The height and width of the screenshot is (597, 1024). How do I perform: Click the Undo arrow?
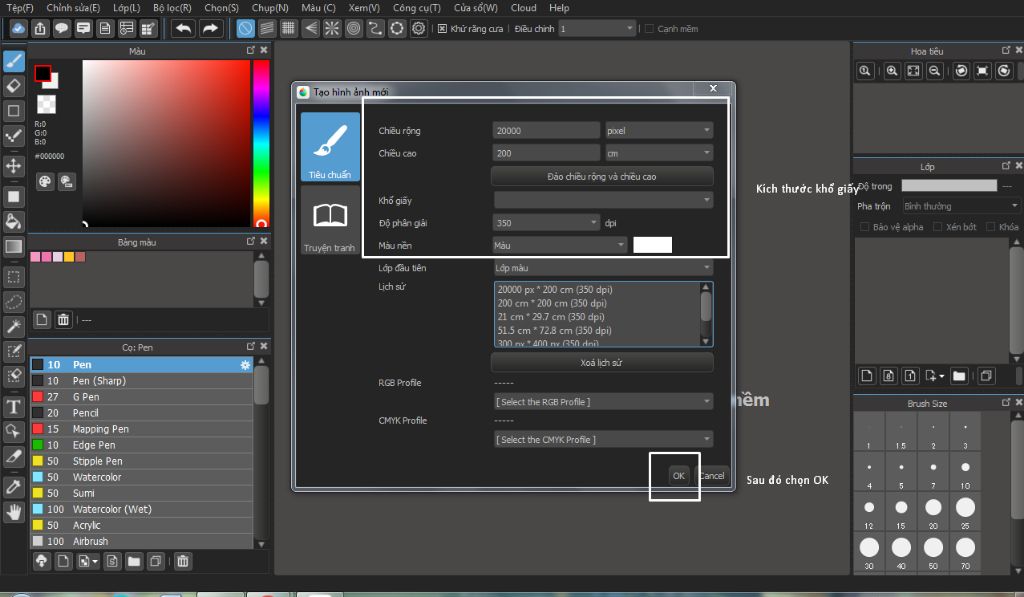click(x=184, y=29)
